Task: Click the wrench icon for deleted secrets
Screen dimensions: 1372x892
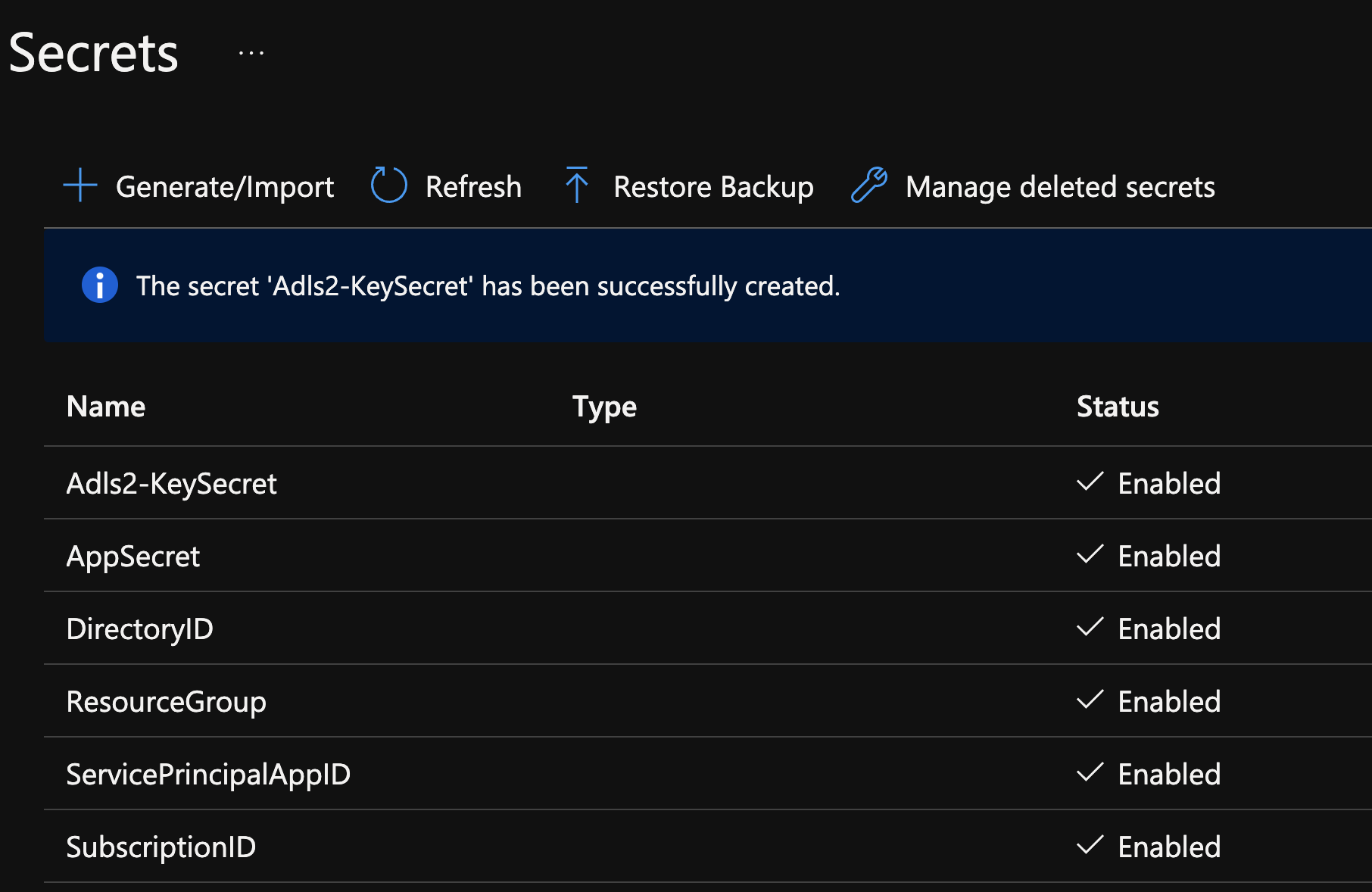Action: 868,186
